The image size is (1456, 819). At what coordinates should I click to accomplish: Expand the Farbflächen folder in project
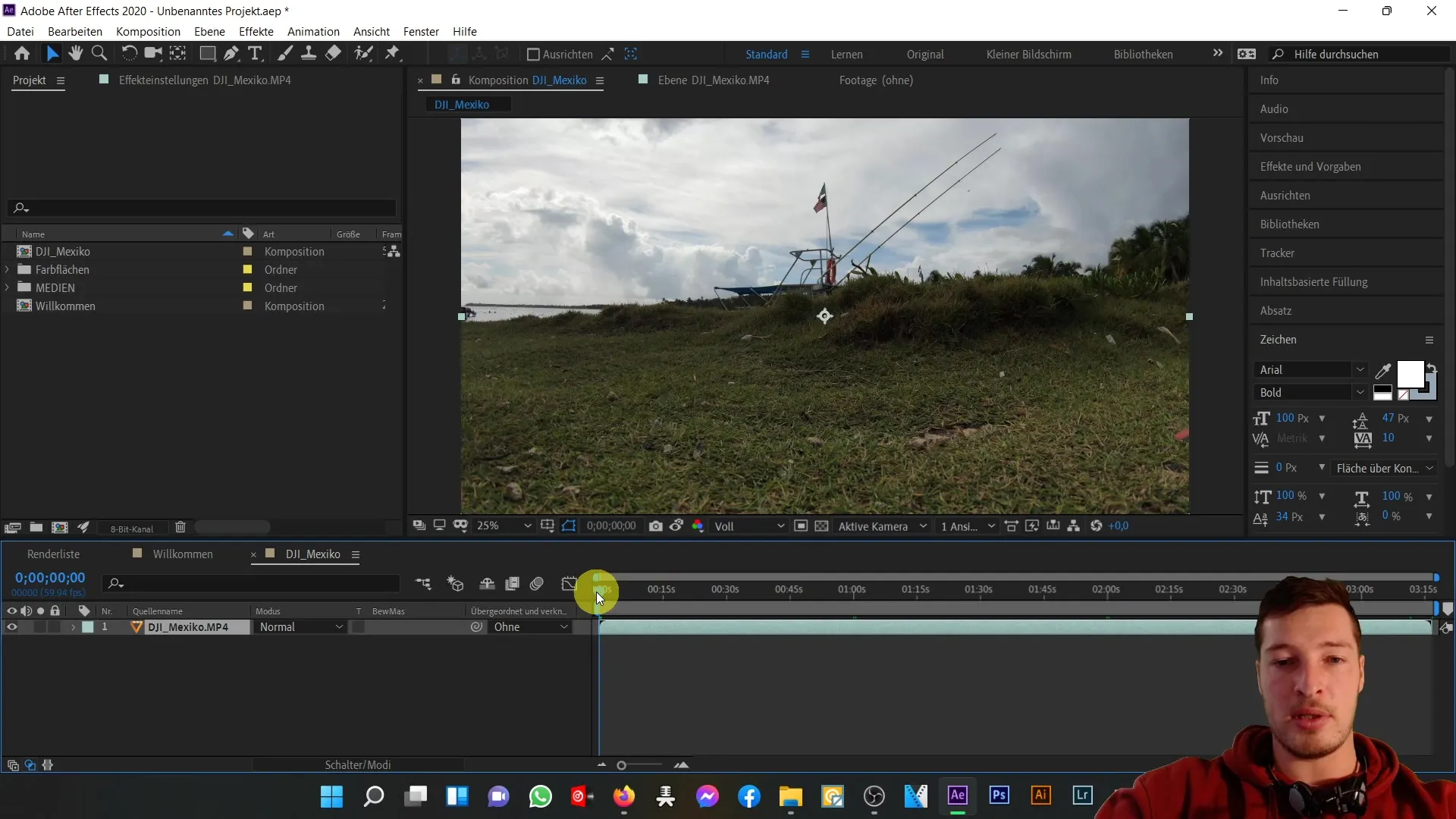(x=7, y=269)
